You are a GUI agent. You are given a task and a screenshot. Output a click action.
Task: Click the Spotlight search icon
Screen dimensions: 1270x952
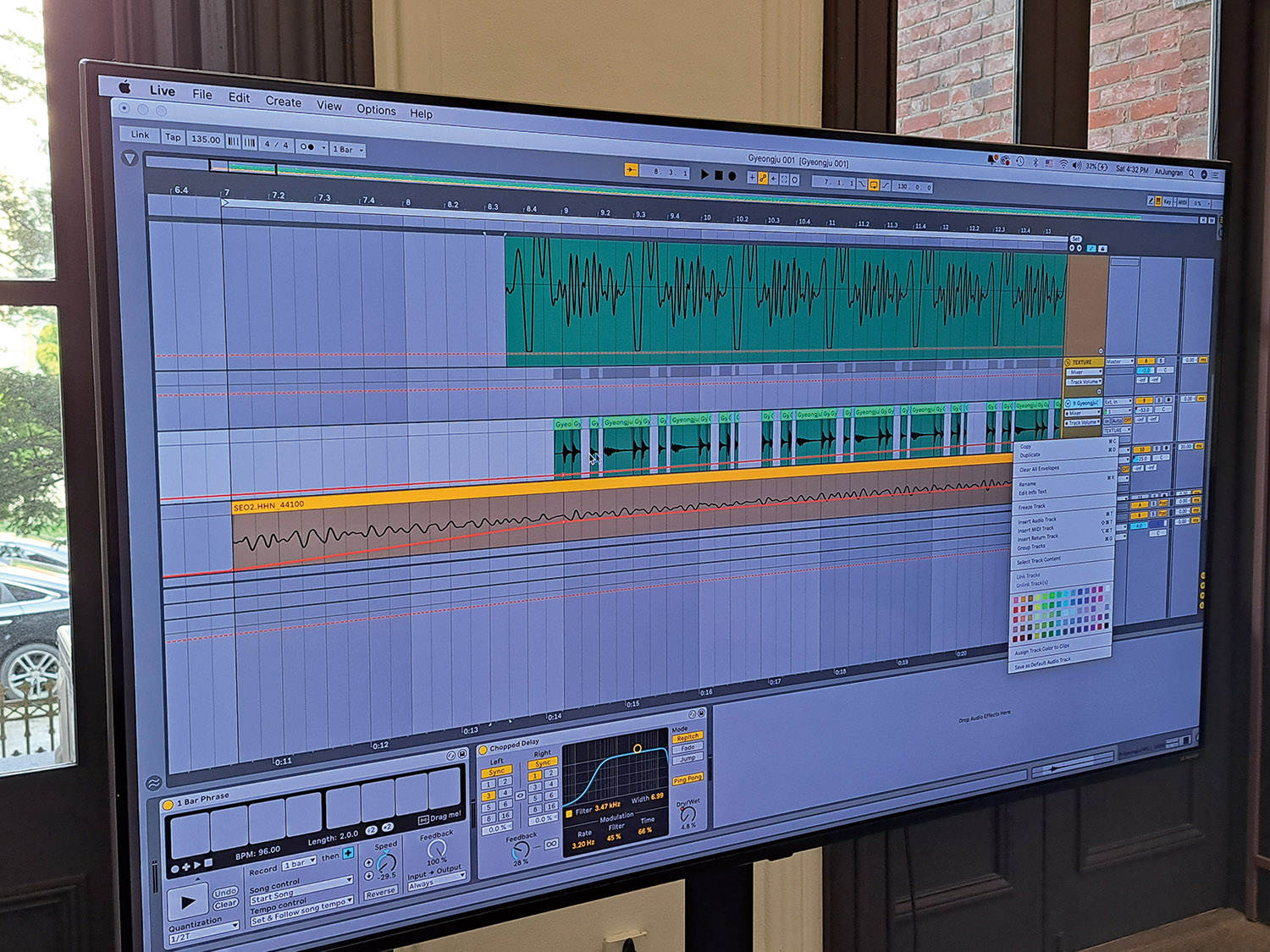pyautogui.click(x=1192, y=173)
